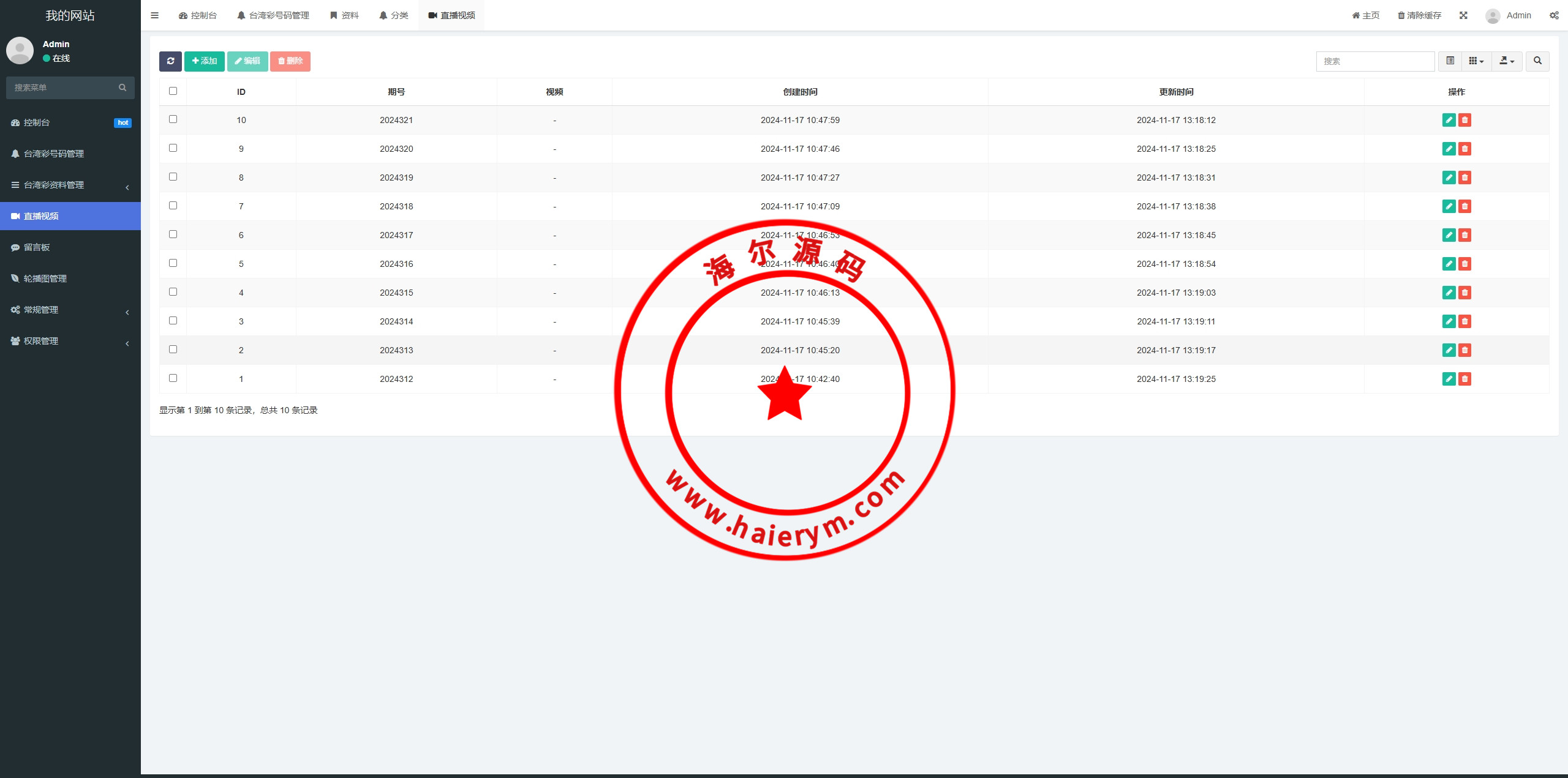Click the green 添加 button
The image size is (1568, 778).
205,61
